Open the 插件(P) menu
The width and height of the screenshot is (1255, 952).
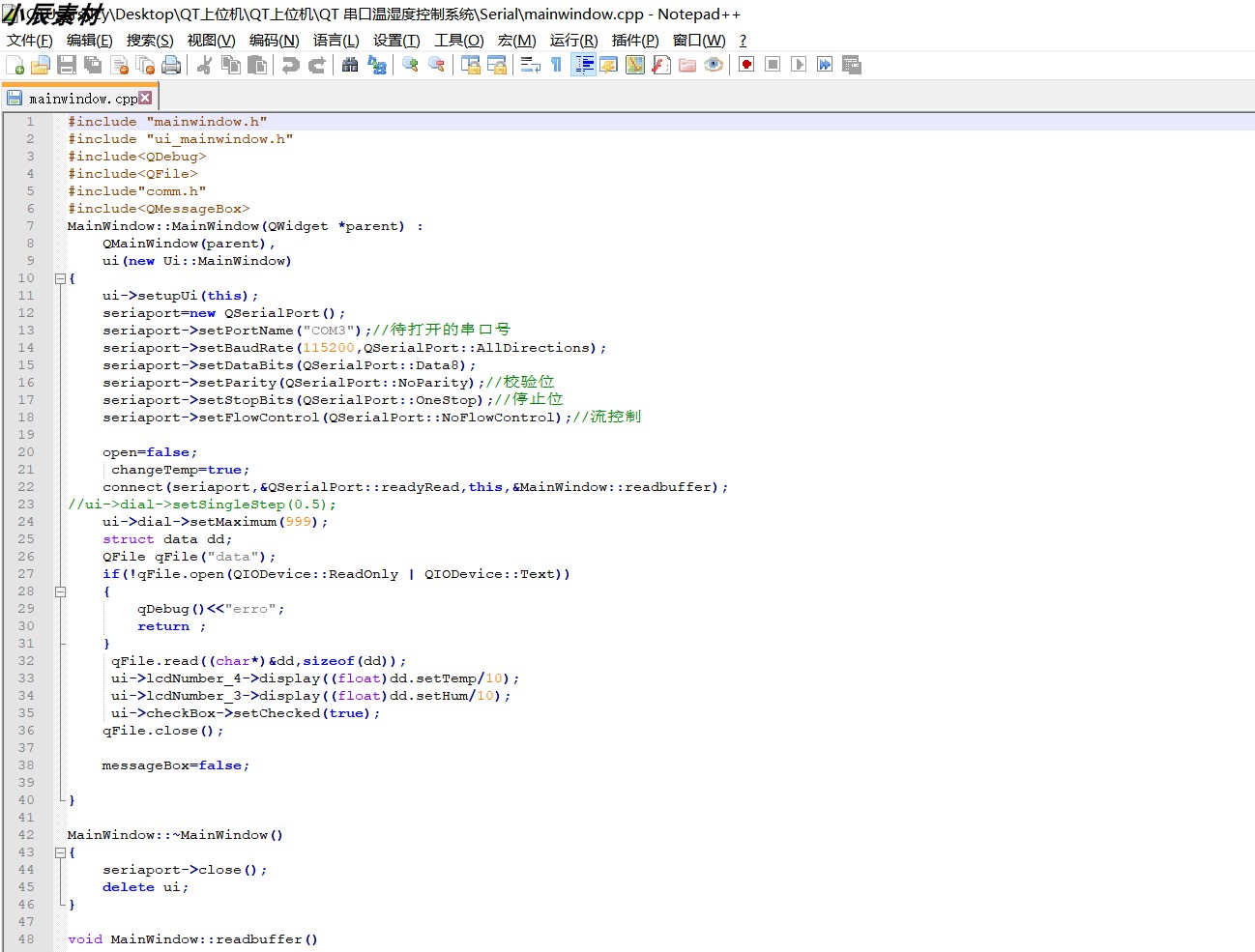(x=635, y=41)
